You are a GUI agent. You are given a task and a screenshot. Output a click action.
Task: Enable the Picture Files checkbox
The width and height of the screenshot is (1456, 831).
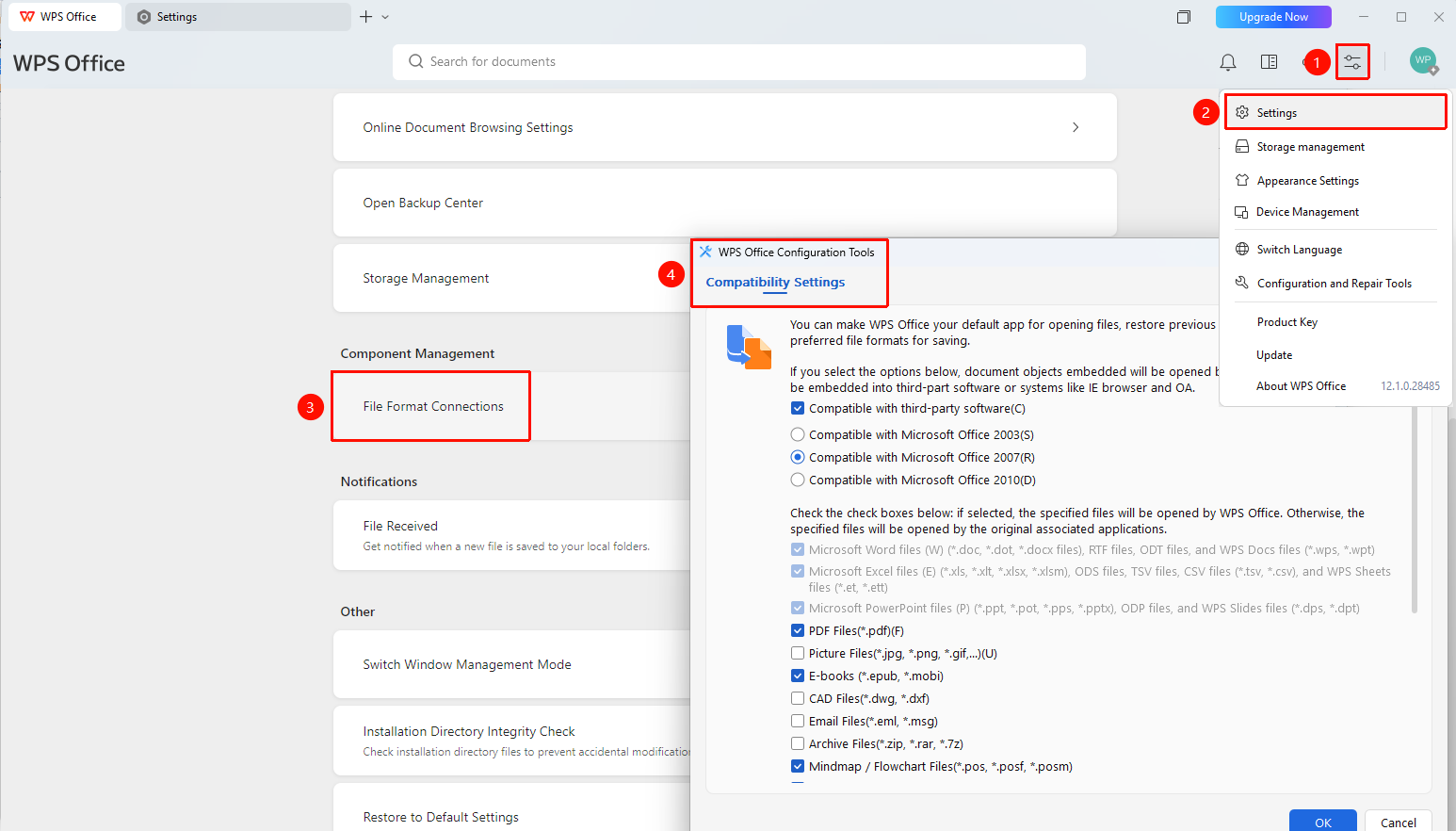pyautogui.click(x=798, y=654)
